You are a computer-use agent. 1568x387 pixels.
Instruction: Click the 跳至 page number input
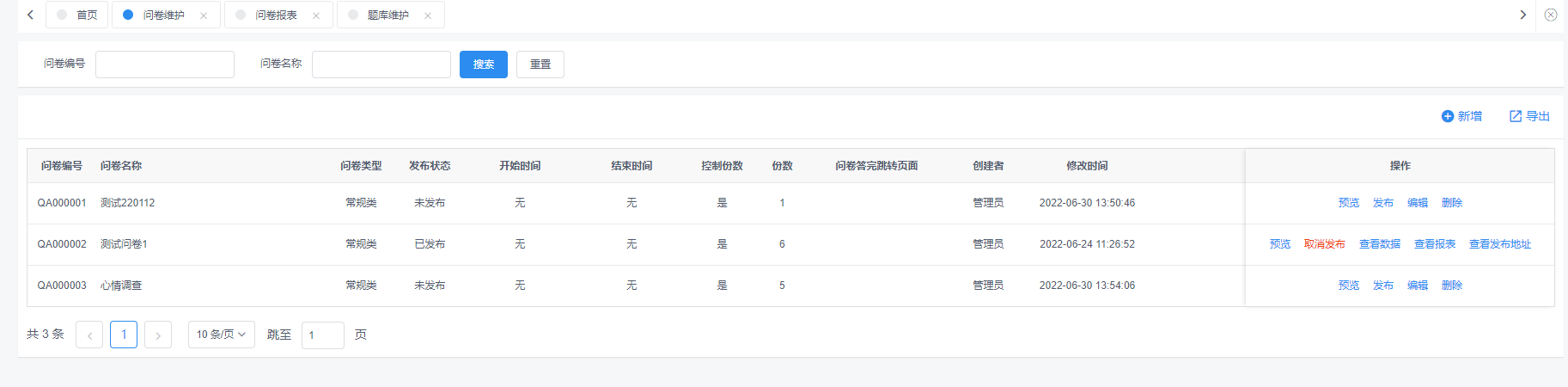pyautogui.click(x=322, y=335)
